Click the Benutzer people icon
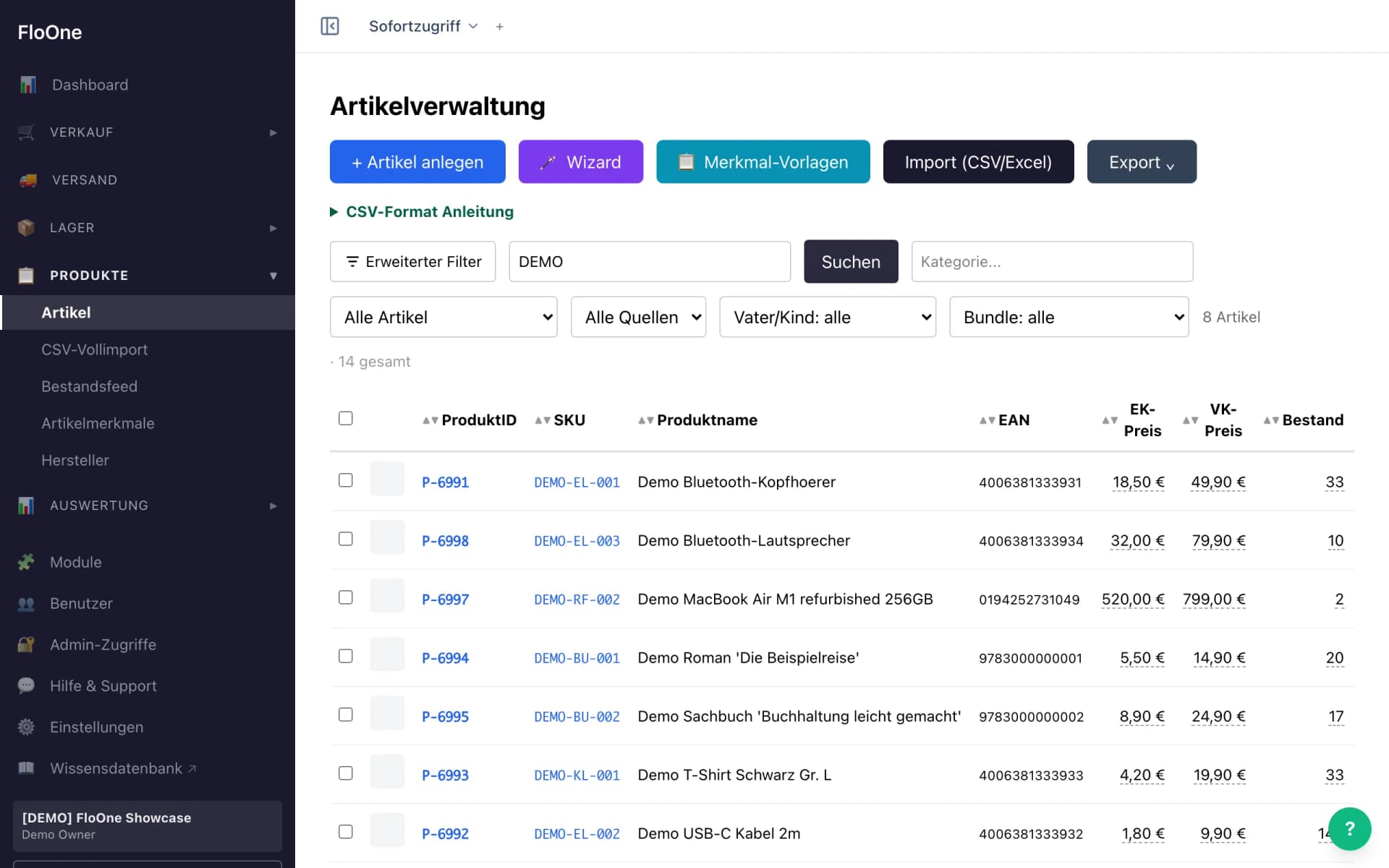The width and height of the screenshot is (1389, 868). click(x=26, y=603)
